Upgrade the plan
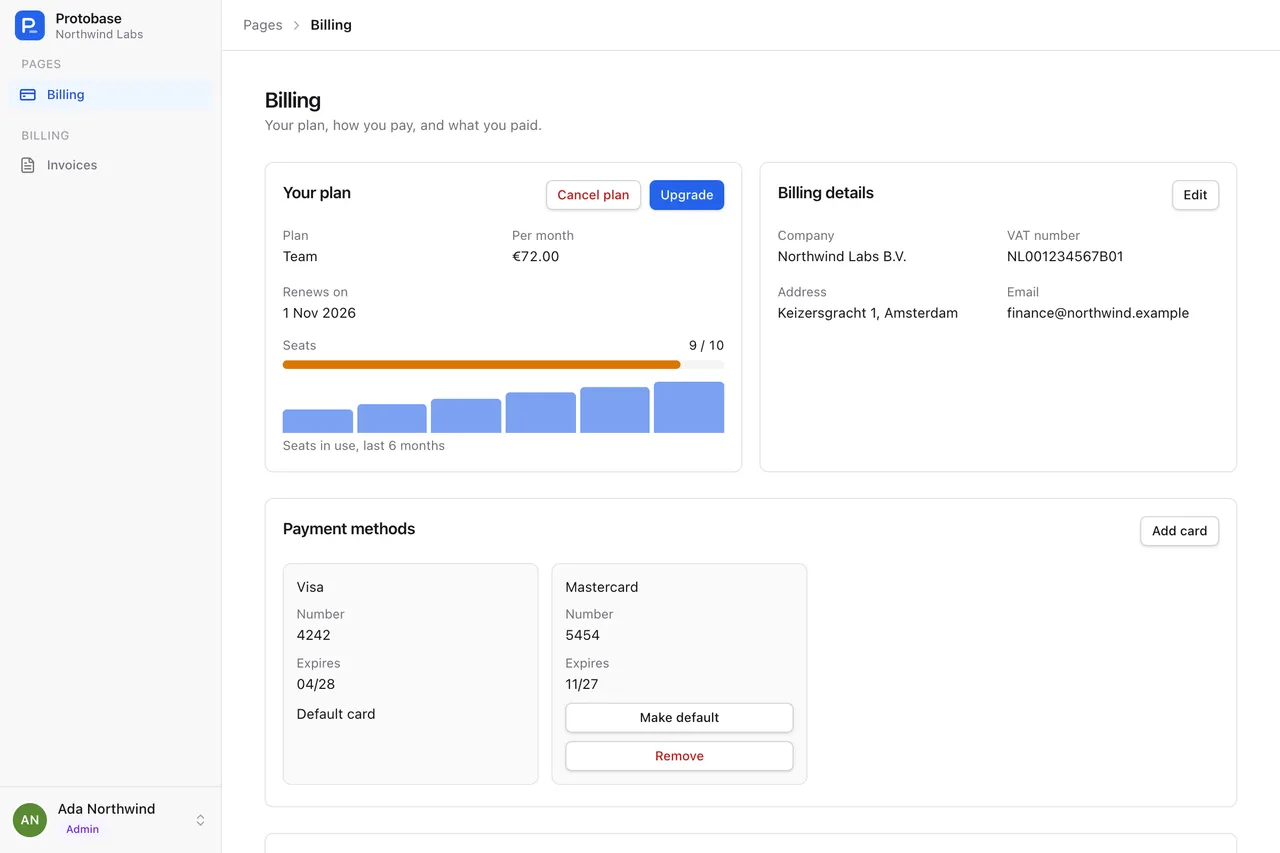Viewport: 1280px width, 853px height. (x=687, y=195)
